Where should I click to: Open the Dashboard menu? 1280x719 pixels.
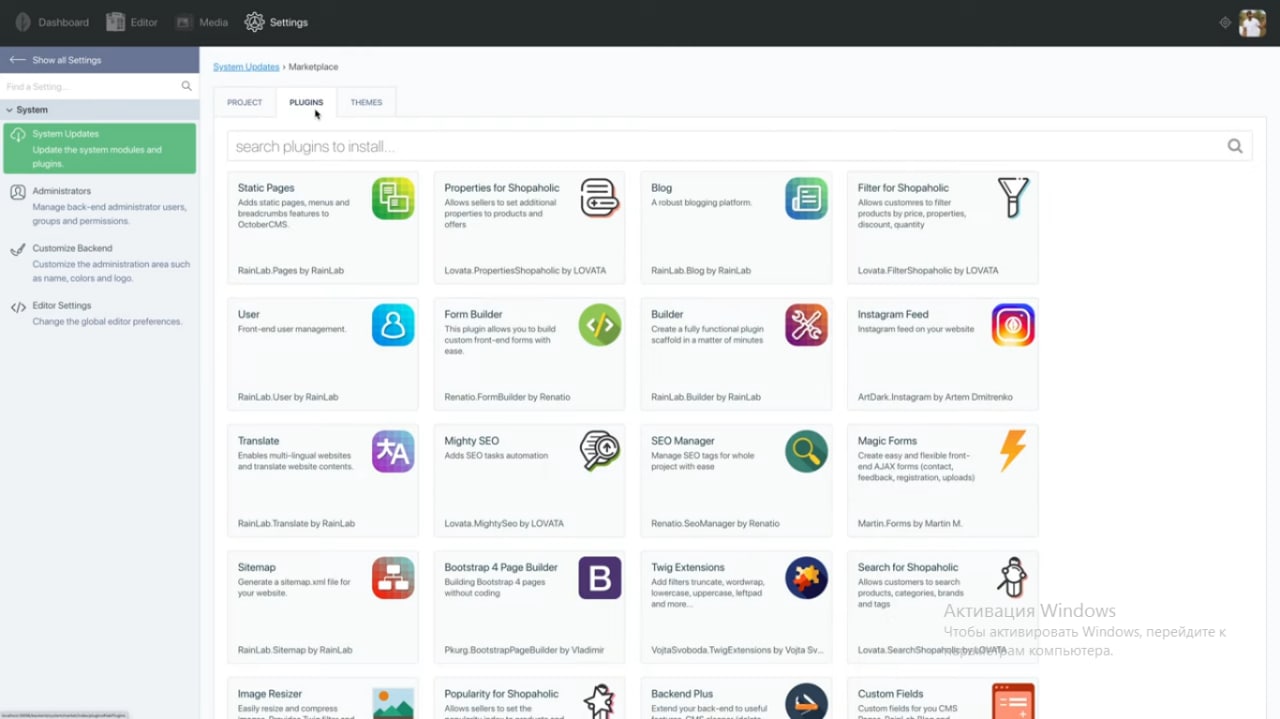pyautogui.click(x=52, y=22)
